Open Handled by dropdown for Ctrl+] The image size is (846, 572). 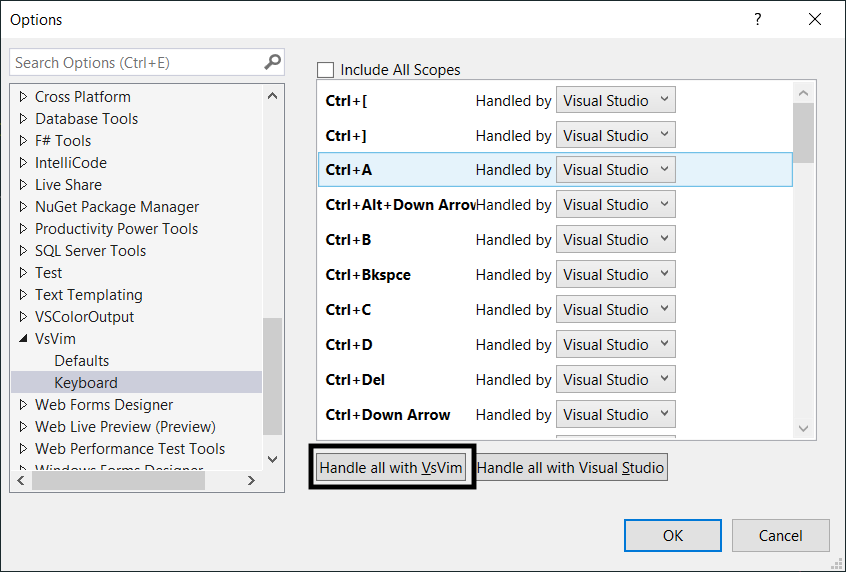616,135
